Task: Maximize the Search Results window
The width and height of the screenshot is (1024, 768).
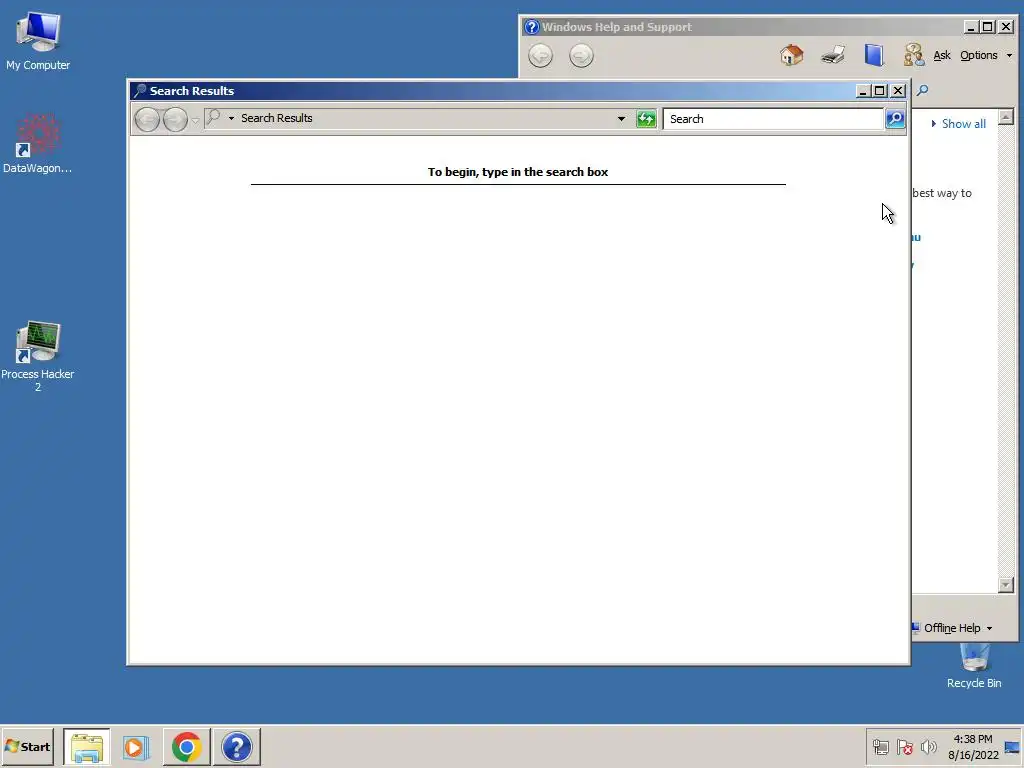Action: pyautogui.click(x=880, y=91)
